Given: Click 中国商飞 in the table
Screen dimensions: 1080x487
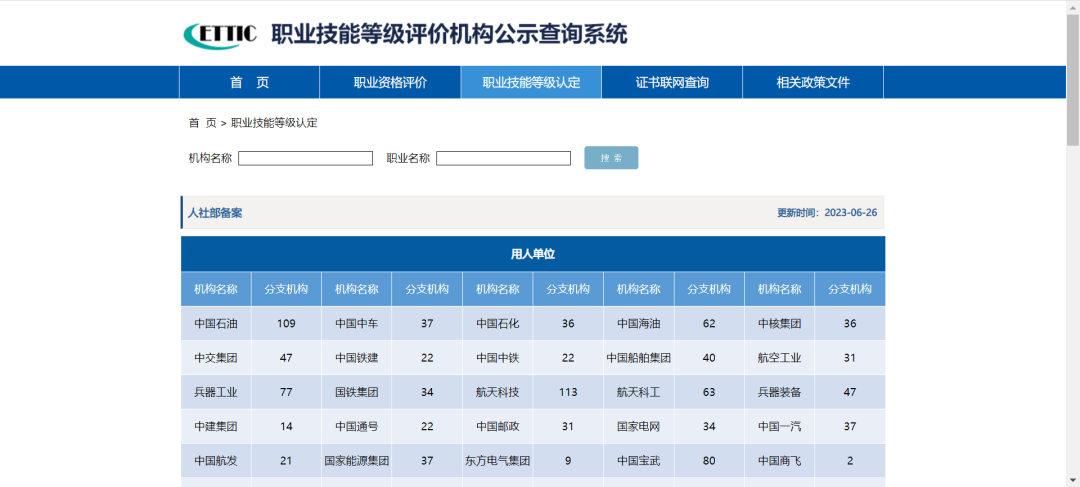Looking at the screenshot, I should pos(780,461).
